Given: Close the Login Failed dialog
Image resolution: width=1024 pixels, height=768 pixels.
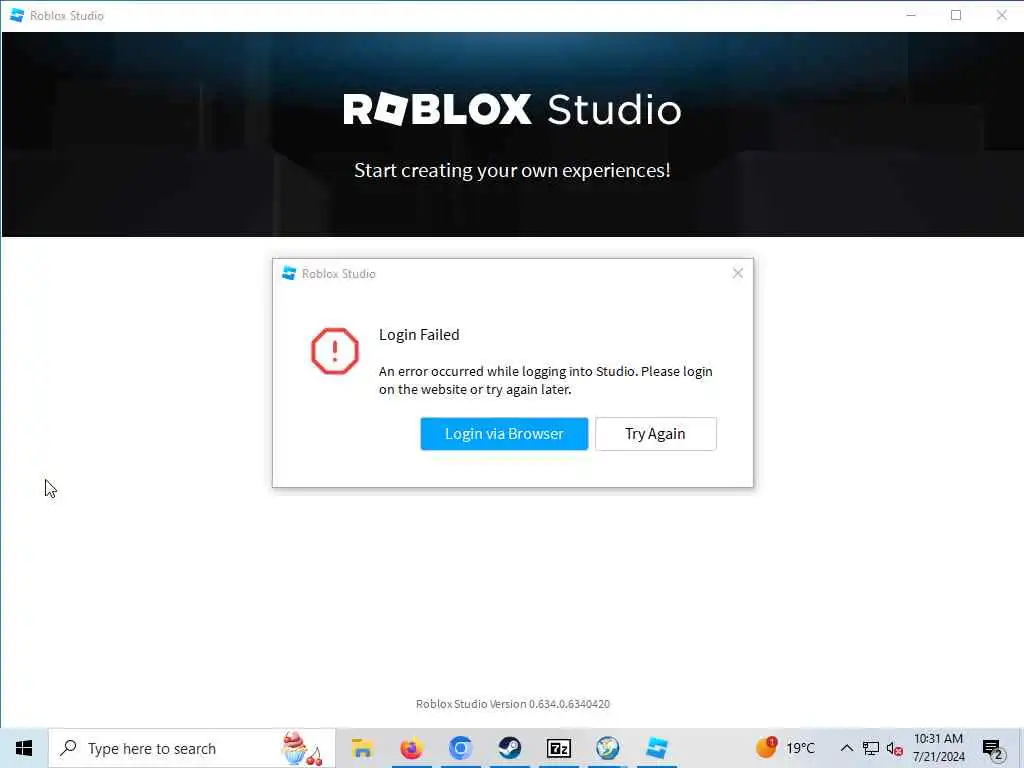Looking at the screenshot, I should pyautogui.click(x=738, y=273).
